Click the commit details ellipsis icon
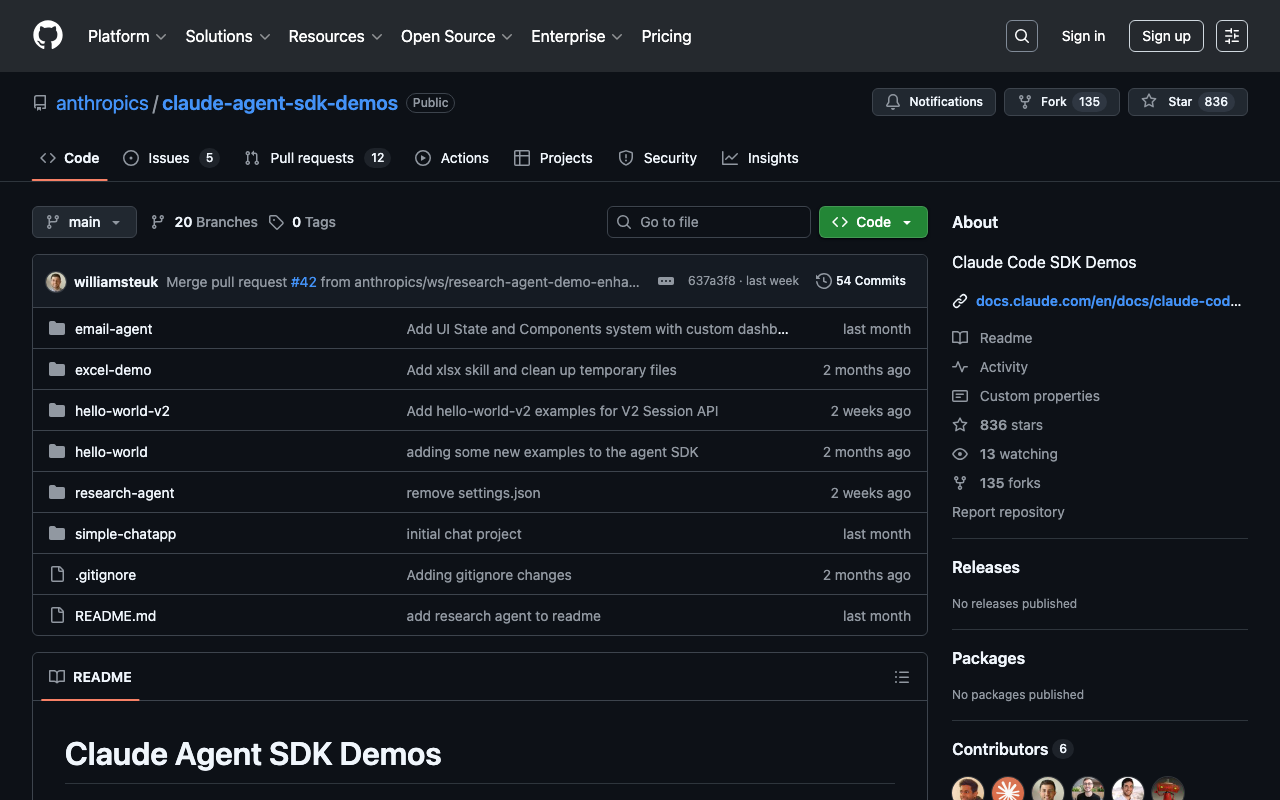The height and width of the screenshot is (800, 1280). [665, 281]
